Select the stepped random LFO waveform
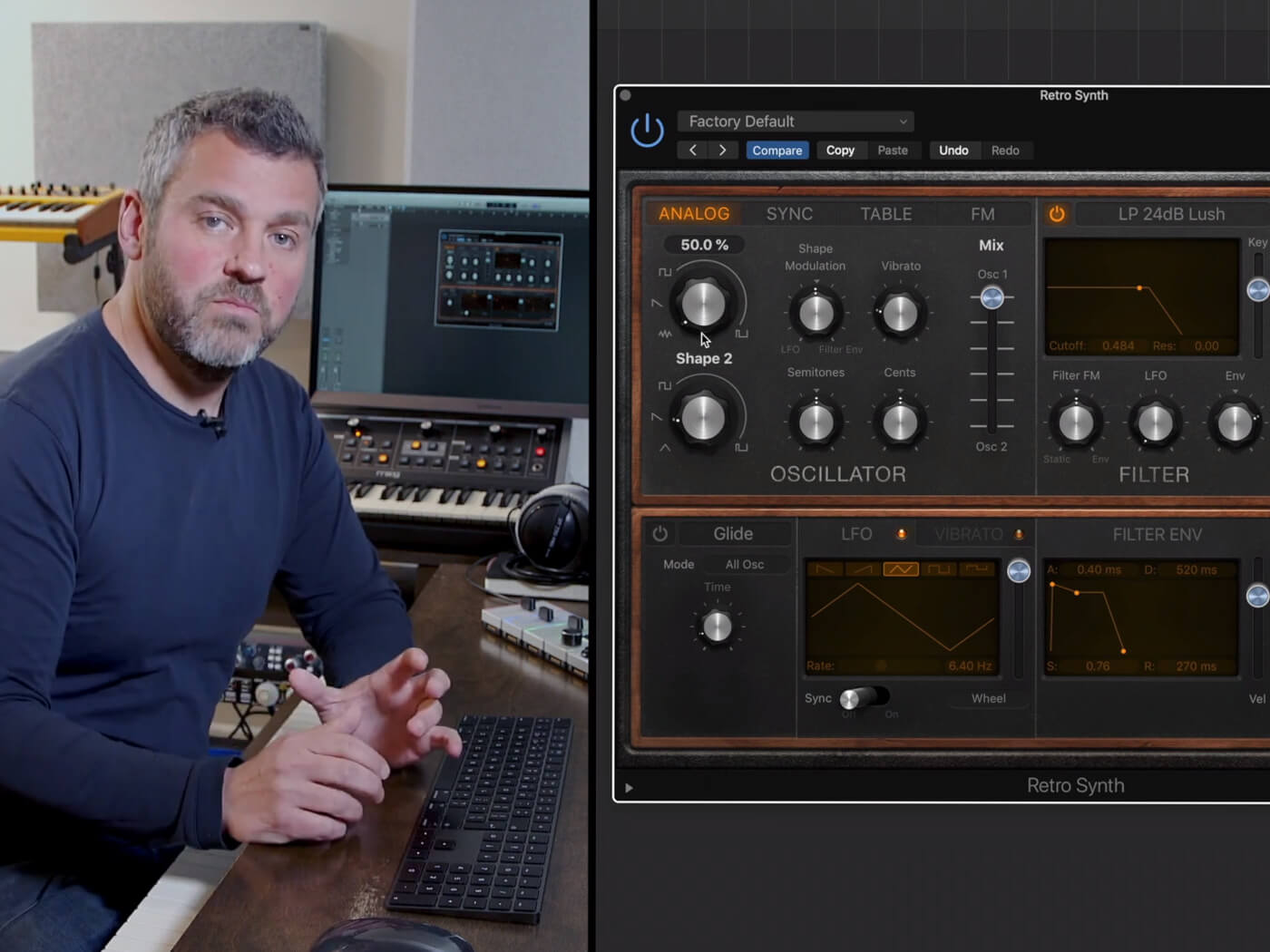Viewport: 1270px width, 952px height. [x=978, y=568]
